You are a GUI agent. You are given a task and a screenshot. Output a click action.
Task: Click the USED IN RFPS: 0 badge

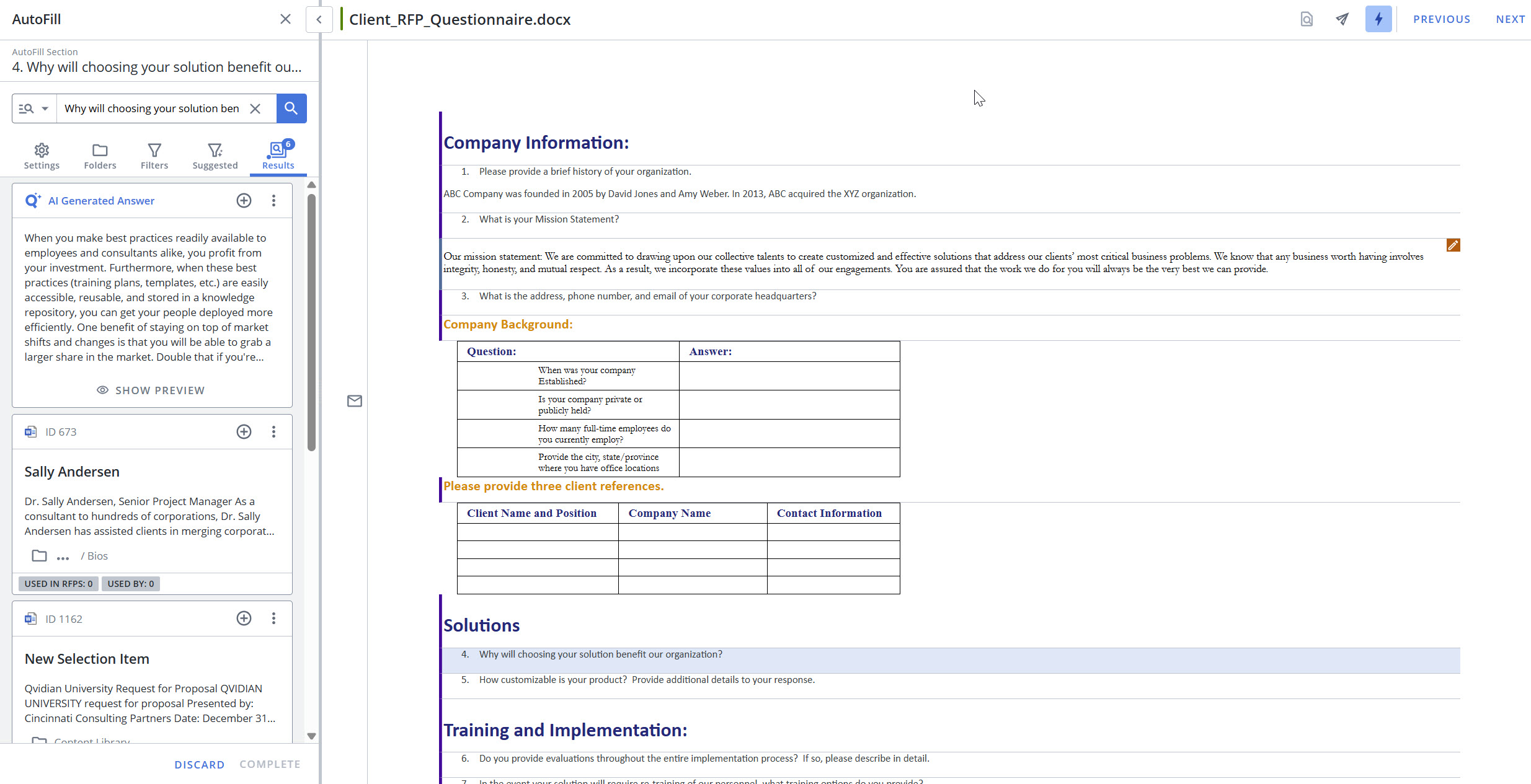pyautogui.click(x=58, y=584)
